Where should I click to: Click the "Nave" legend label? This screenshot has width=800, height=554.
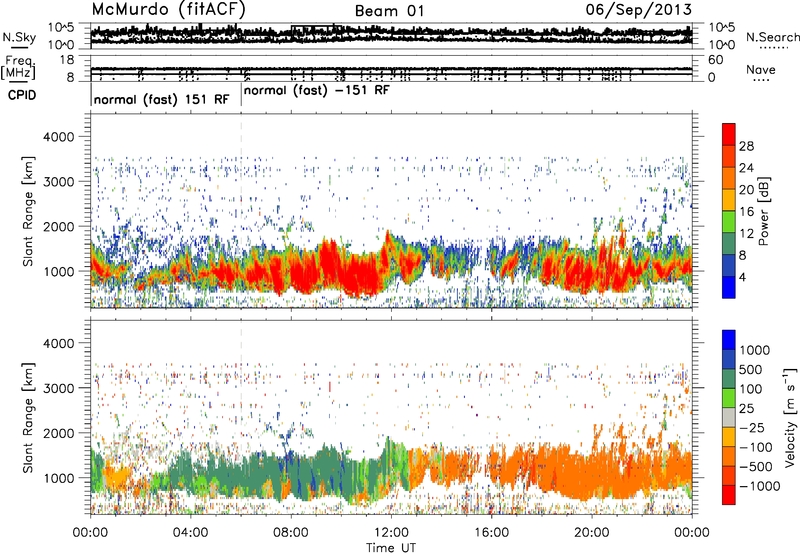(x=761, y=69)
